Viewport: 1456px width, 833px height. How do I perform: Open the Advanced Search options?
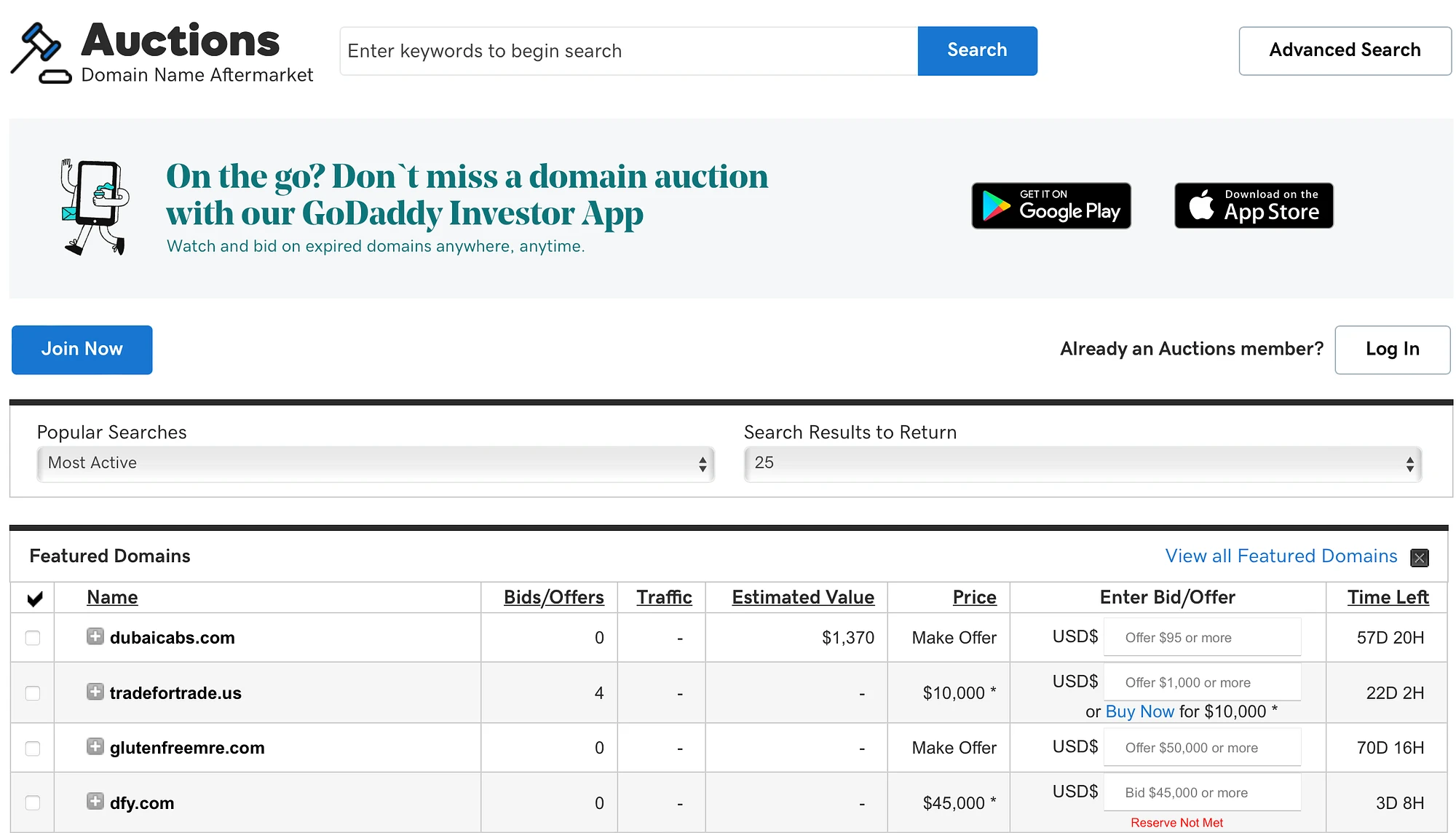pos(1345,51)
